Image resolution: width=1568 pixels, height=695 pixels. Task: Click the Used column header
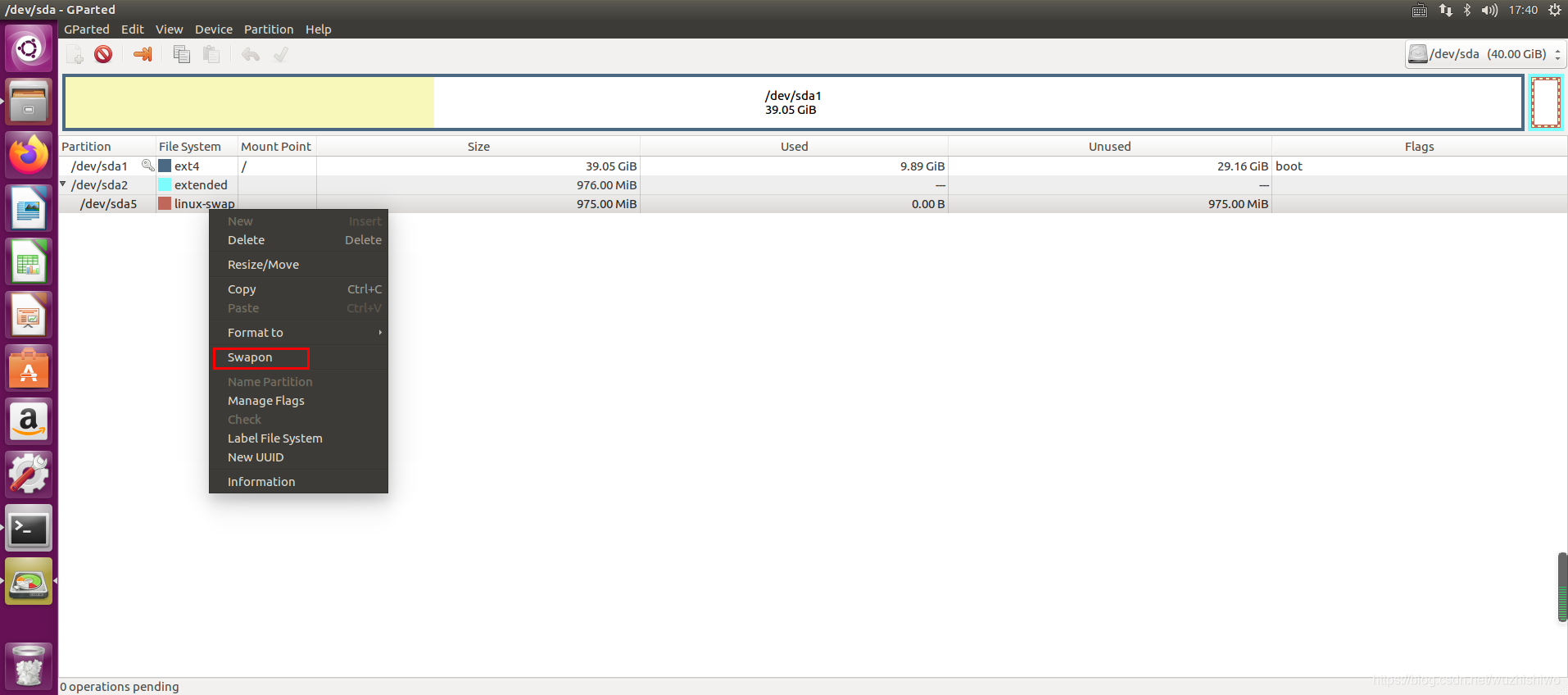(x=794, y=147)
